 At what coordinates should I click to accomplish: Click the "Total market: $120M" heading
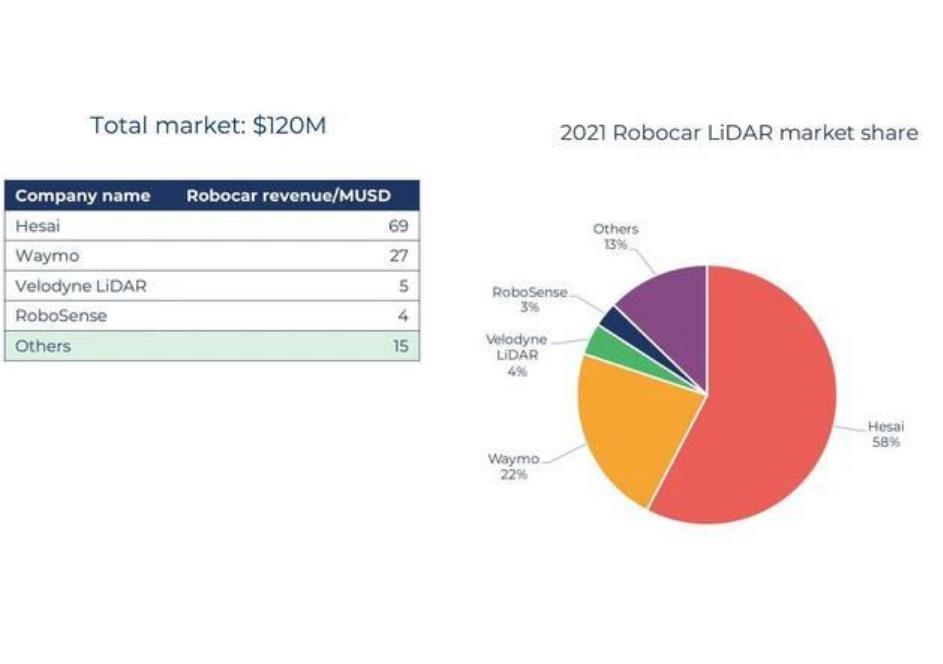[208, 126]
